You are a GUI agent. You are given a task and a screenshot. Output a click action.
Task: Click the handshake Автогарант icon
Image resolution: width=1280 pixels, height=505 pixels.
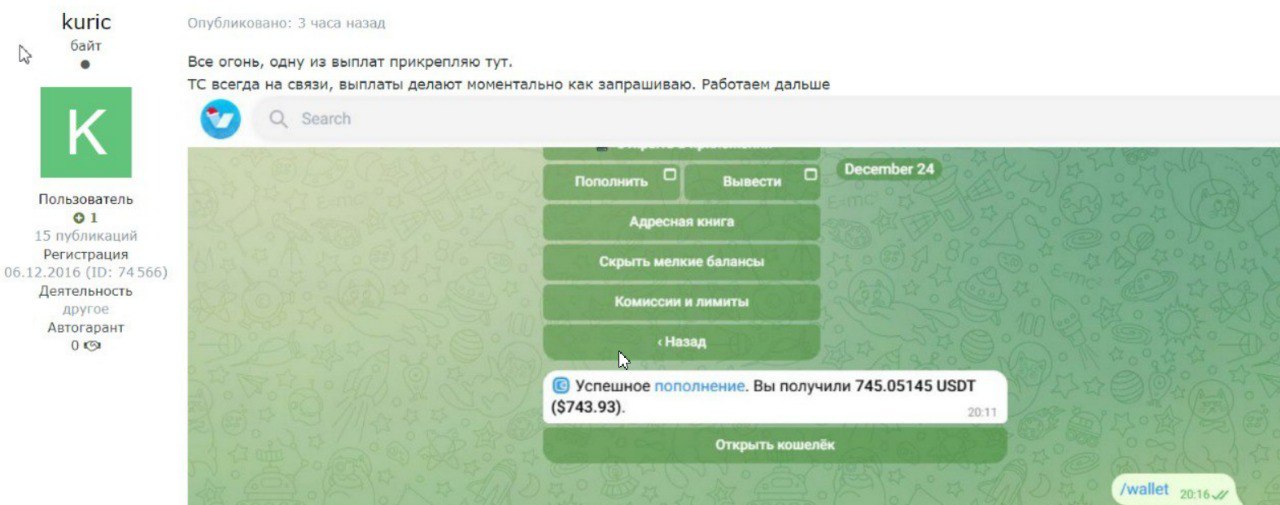pyautogui.click(x=92, y=346)
